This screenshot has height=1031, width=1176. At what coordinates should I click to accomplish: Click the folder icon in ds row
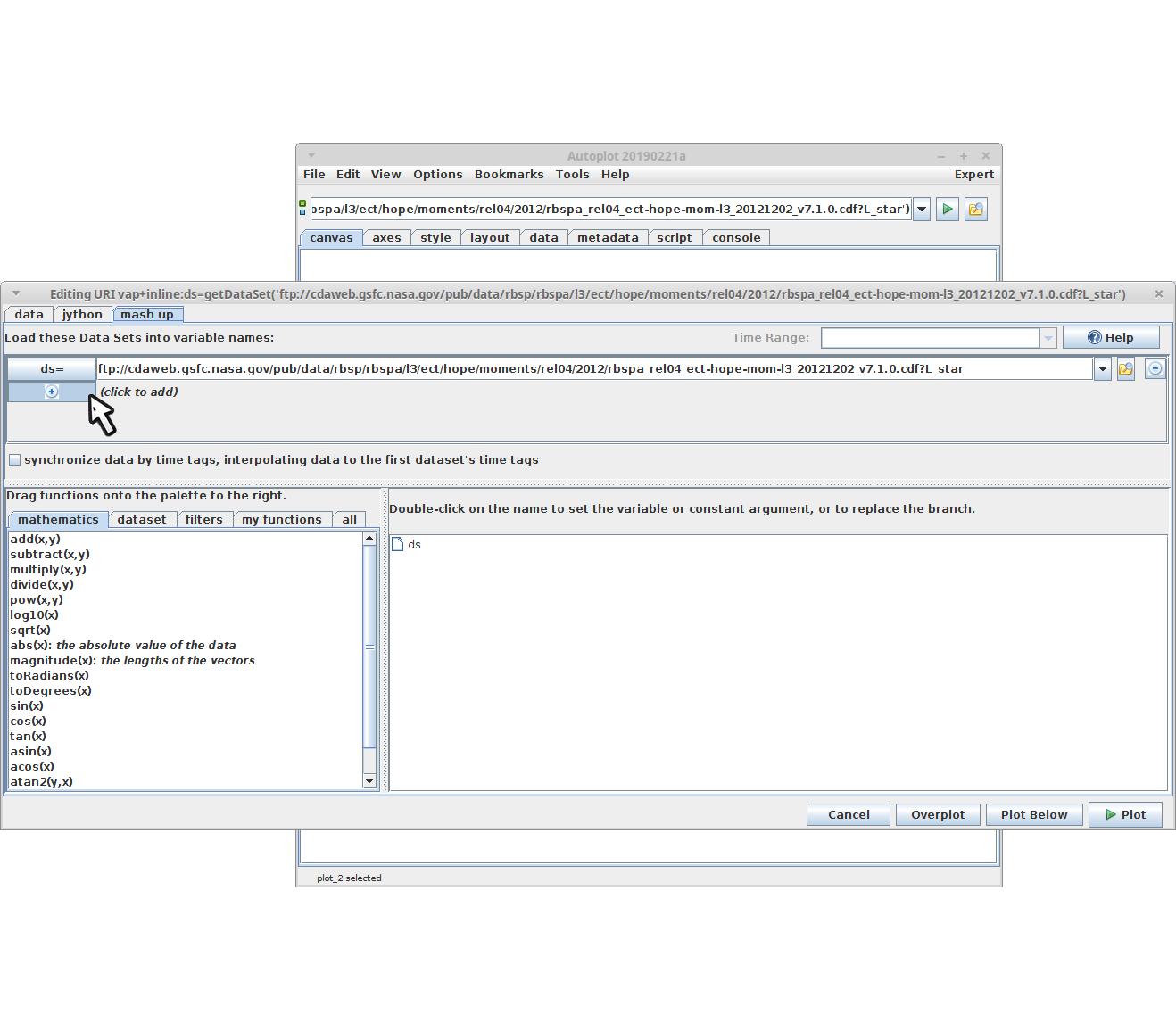(x=1126, y=369)
